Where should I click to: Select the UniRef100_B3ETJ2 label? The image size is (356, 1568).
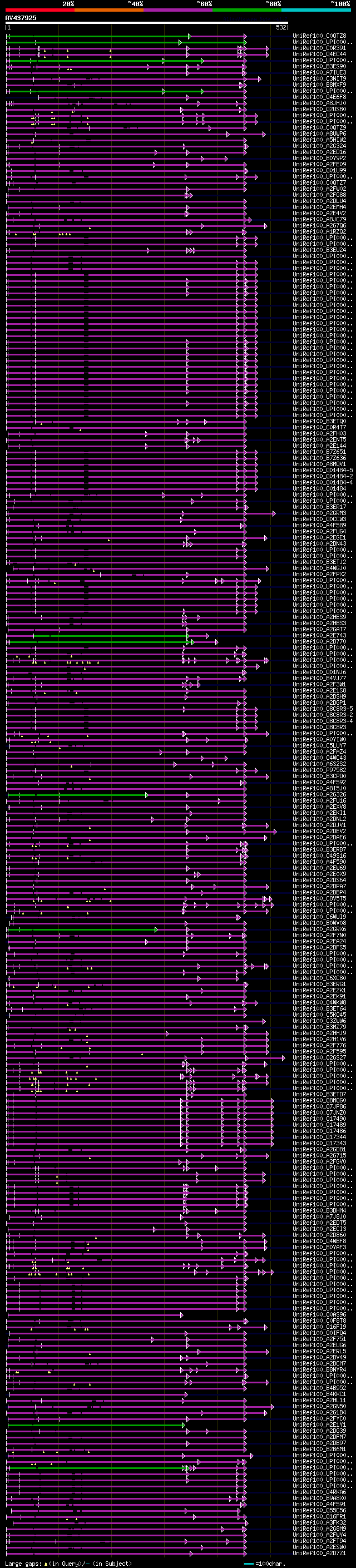pyautogui.click(x=319, y=562)
